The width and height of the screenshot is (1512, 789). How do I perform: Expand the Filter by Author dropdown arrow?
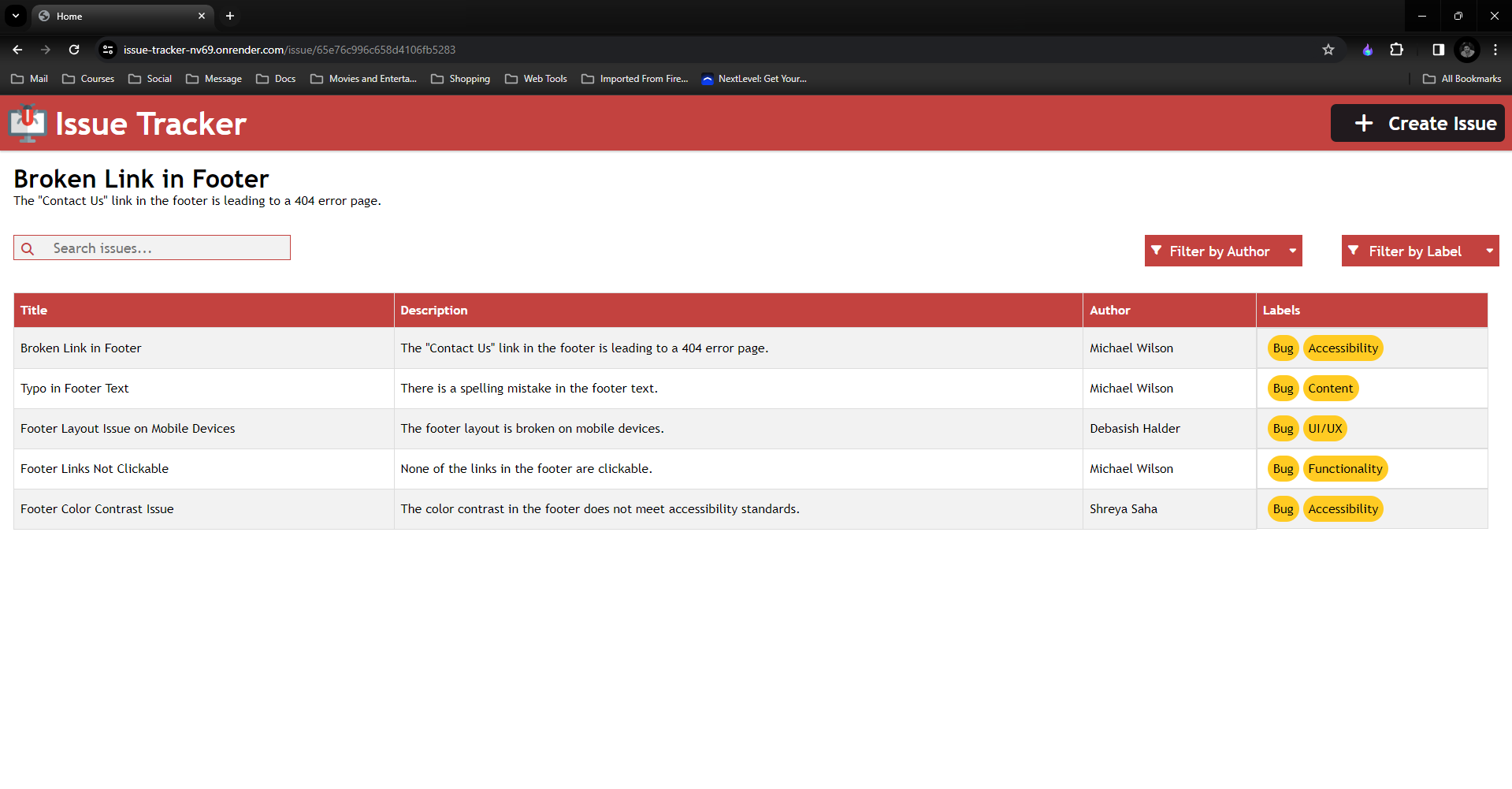click(x=1293, y=251)
